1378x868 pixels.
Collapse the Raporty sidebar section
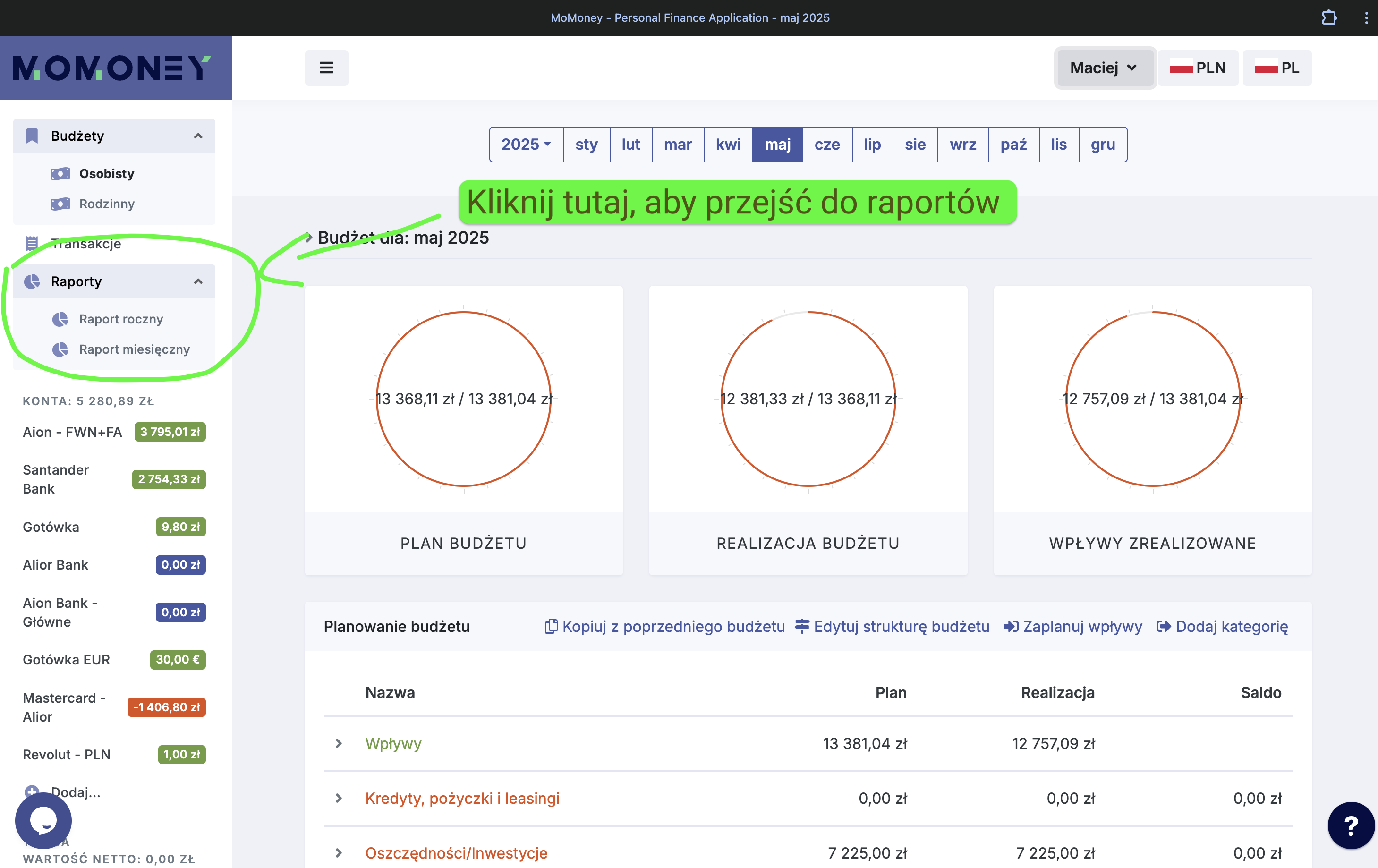198,281
